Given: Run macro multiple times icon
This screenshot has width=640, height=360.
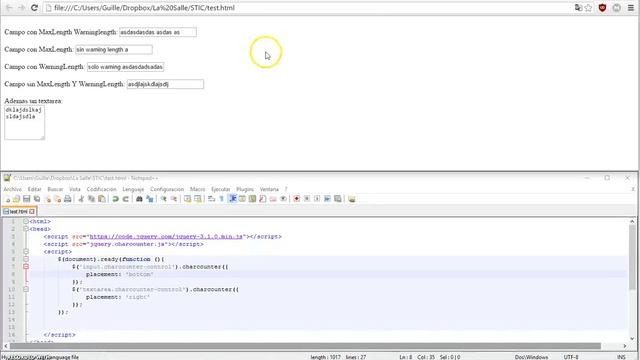Looking at the screenshot, I should click(327, 199).
